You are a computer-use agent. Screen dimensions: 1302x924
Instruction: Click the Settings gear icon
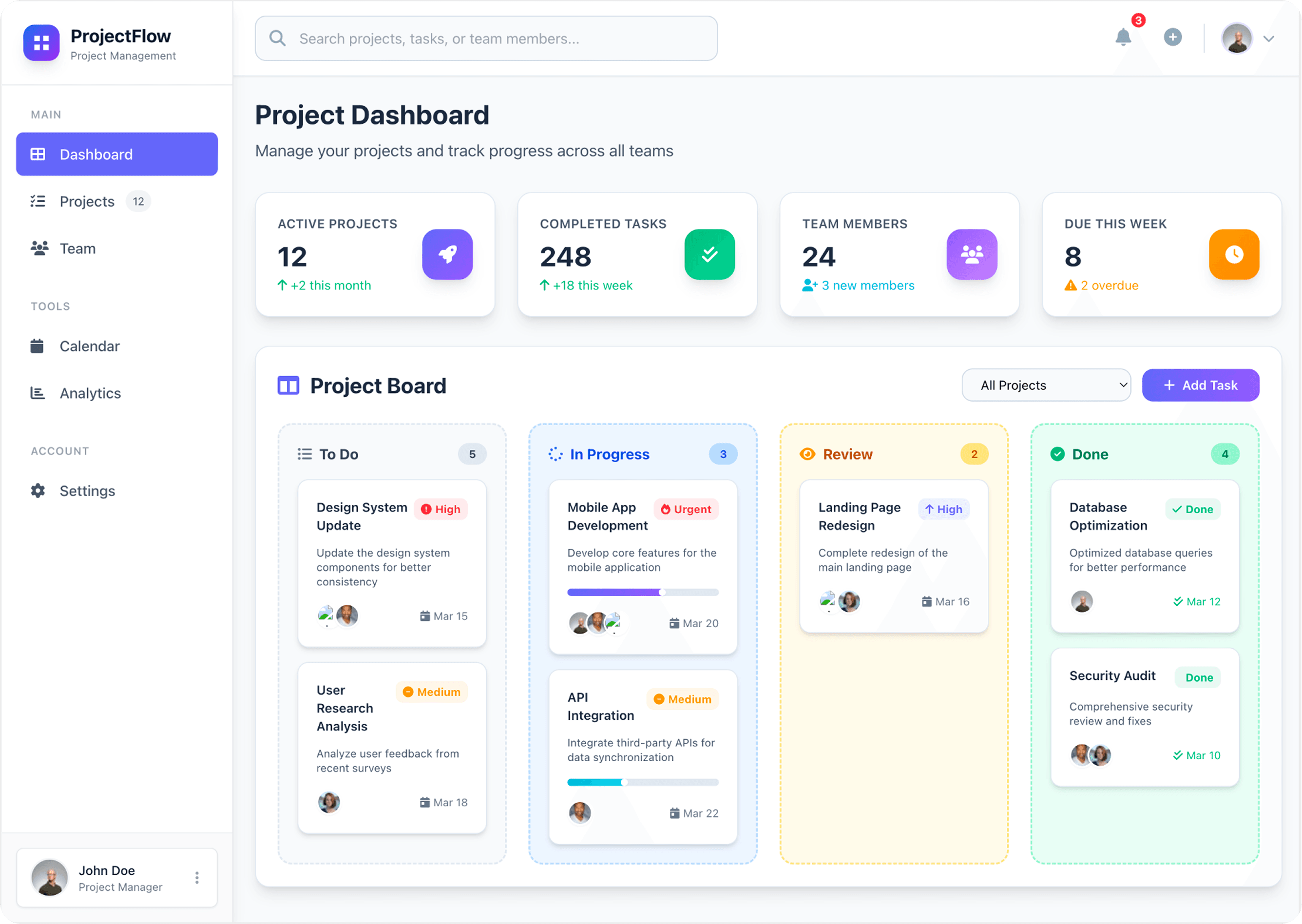(x=38, y=490)
